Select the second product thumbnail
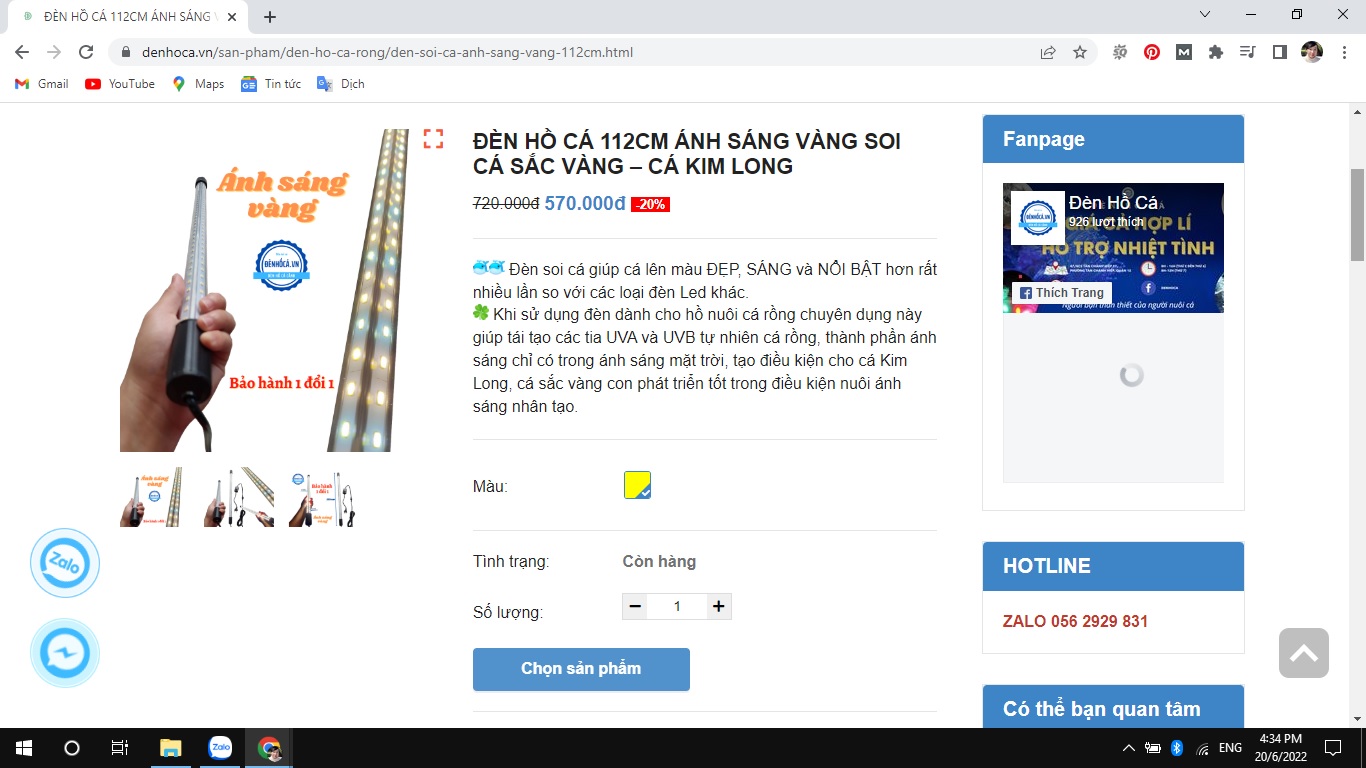The width and height of the screenshot is (1366, 768). [239, 497]
